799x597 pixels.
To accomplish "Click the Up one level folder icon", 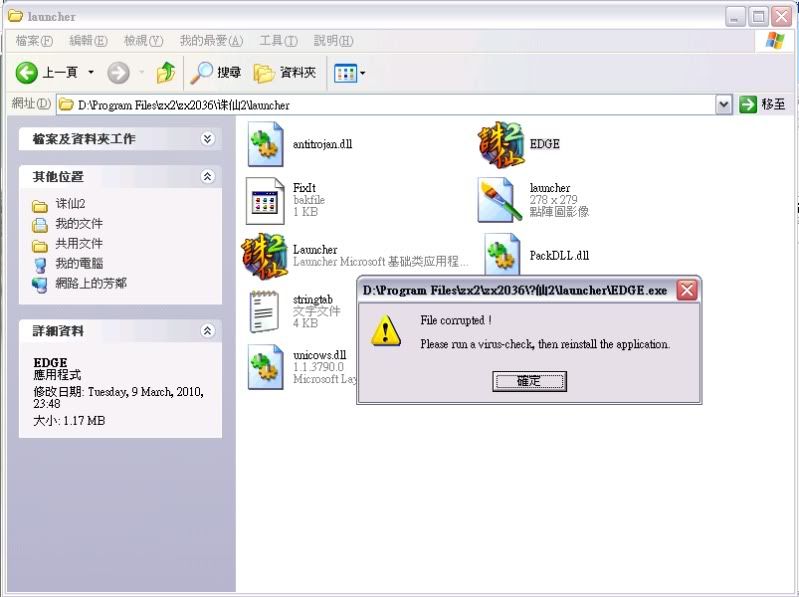I will [x=166, y=73].
